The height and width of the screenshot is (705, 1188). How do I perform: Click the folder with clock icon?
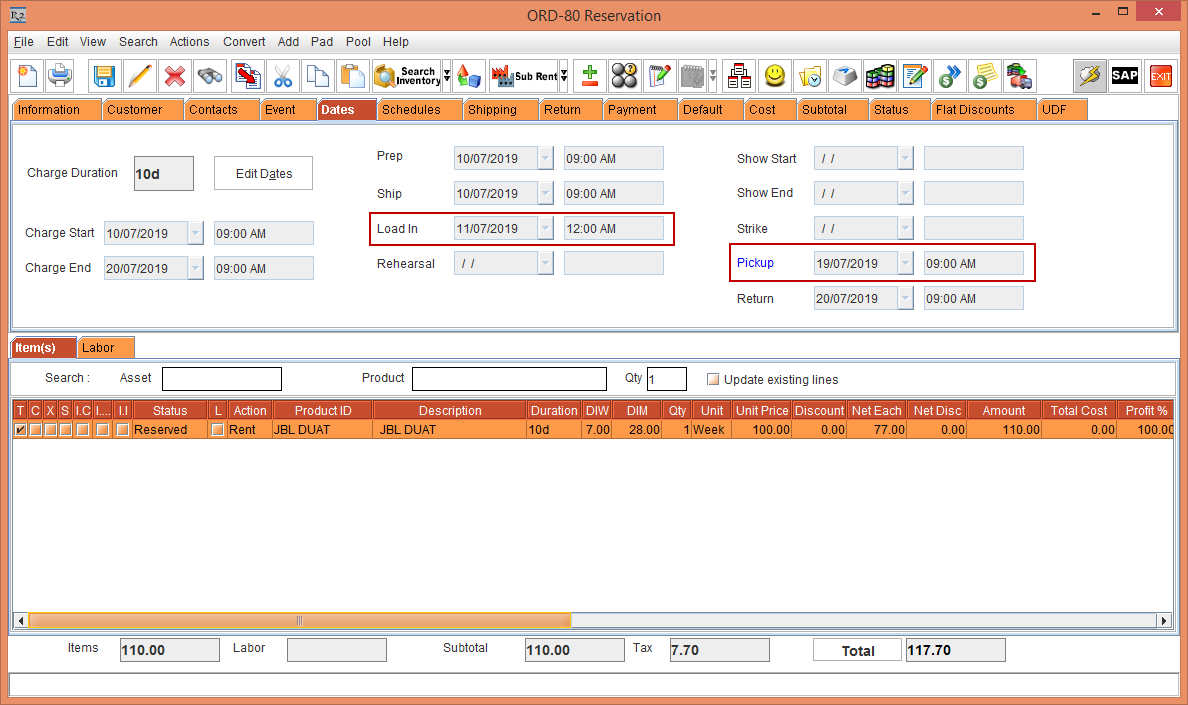click(810, 76)
